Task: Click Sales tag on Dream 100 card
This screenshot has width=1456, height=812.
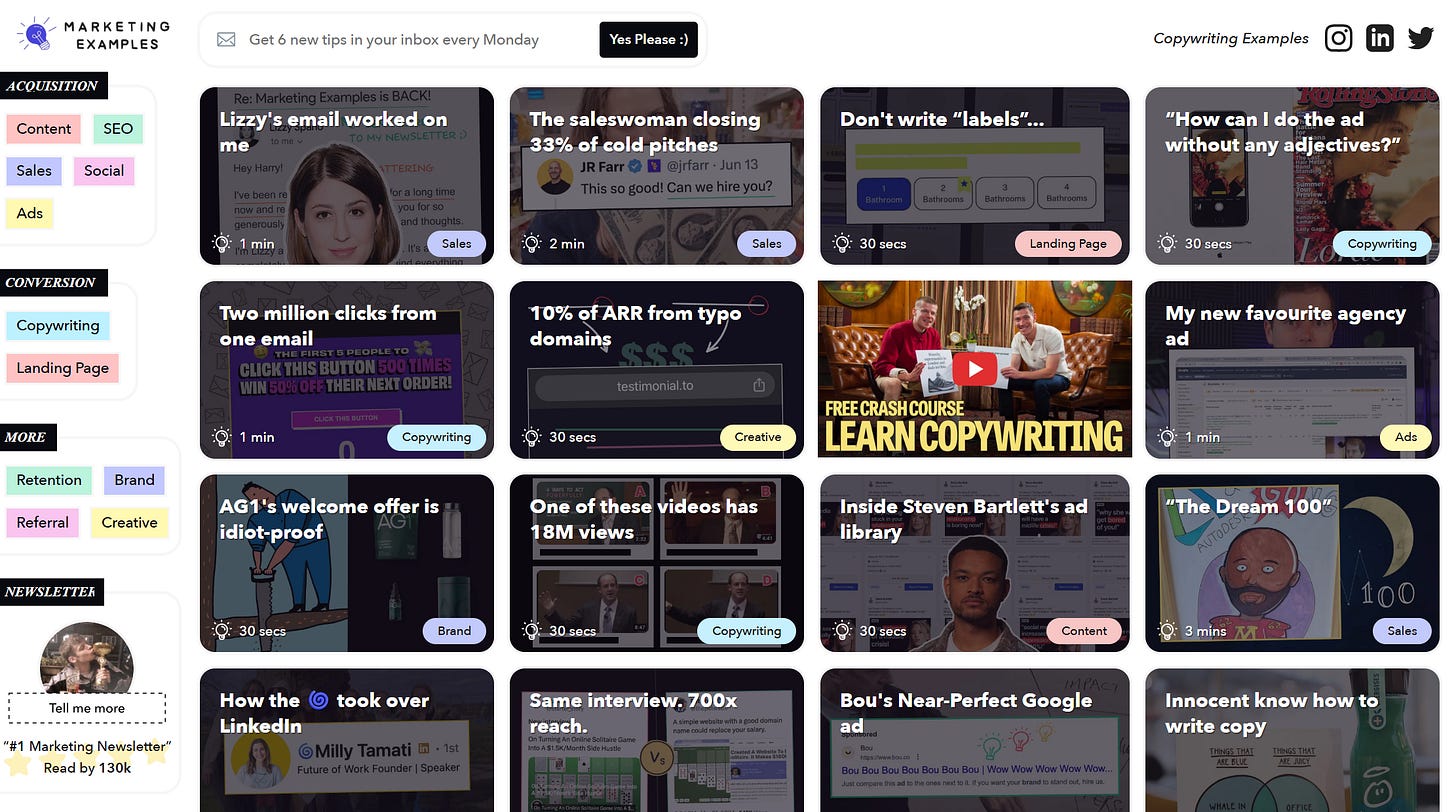Action: point(1402,631)
